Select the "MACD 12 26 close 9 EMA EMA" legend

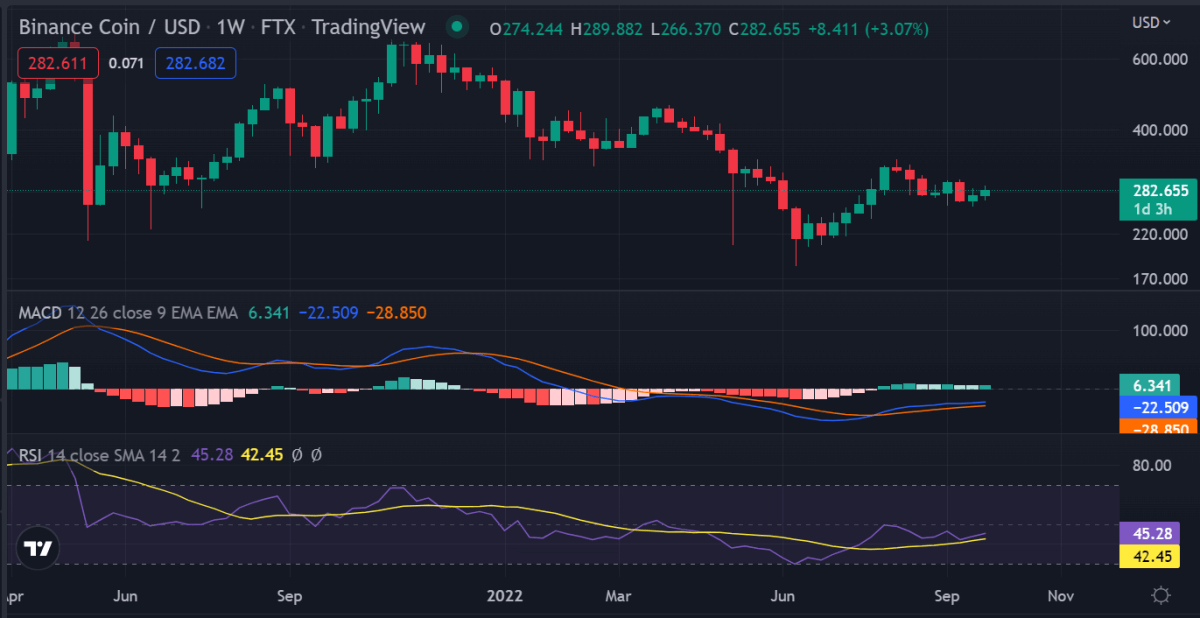(x=128, y=313)
